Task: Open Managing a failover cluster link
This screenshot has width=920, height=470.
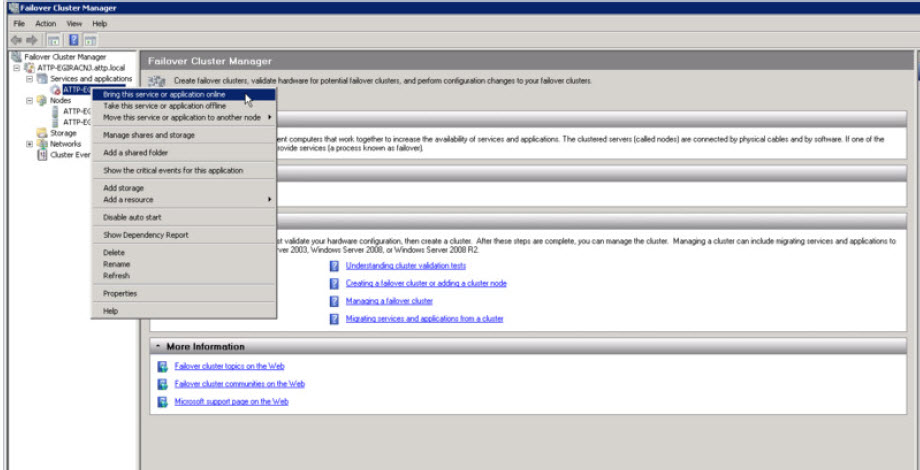Action: 389,301
